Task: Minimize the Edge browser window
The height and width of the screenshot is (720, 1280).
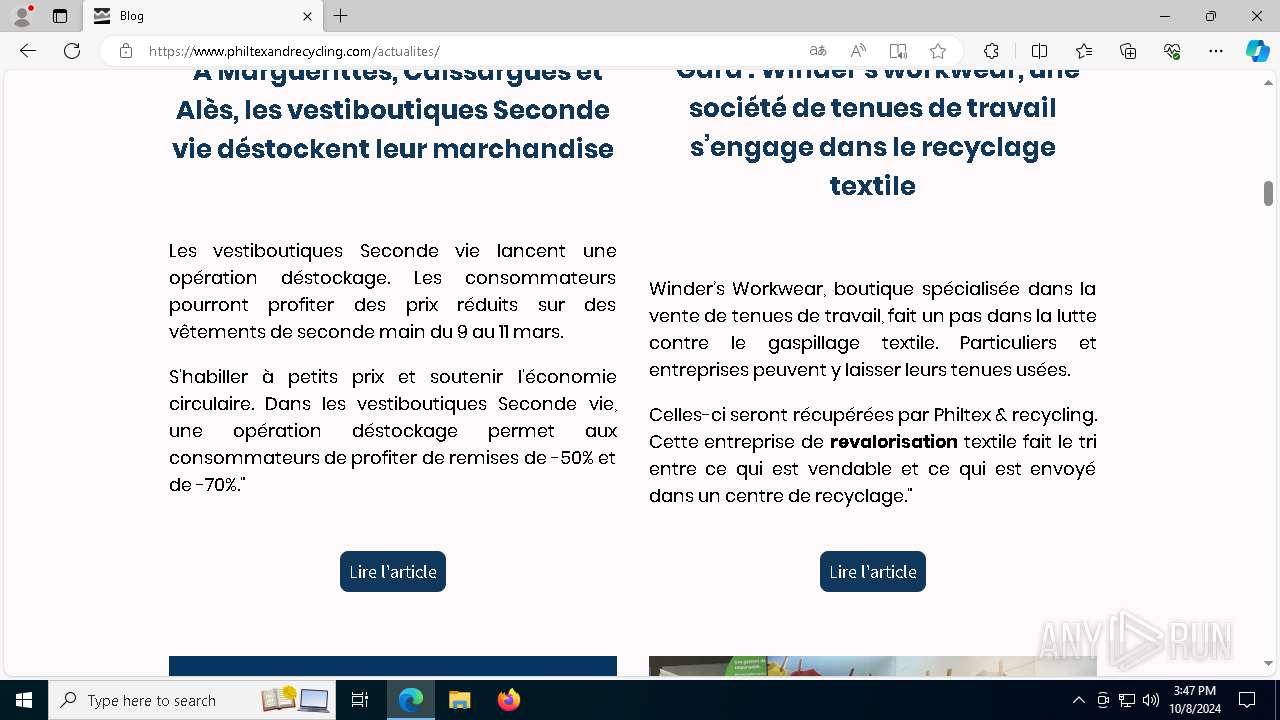Action: coord(1165,16)
